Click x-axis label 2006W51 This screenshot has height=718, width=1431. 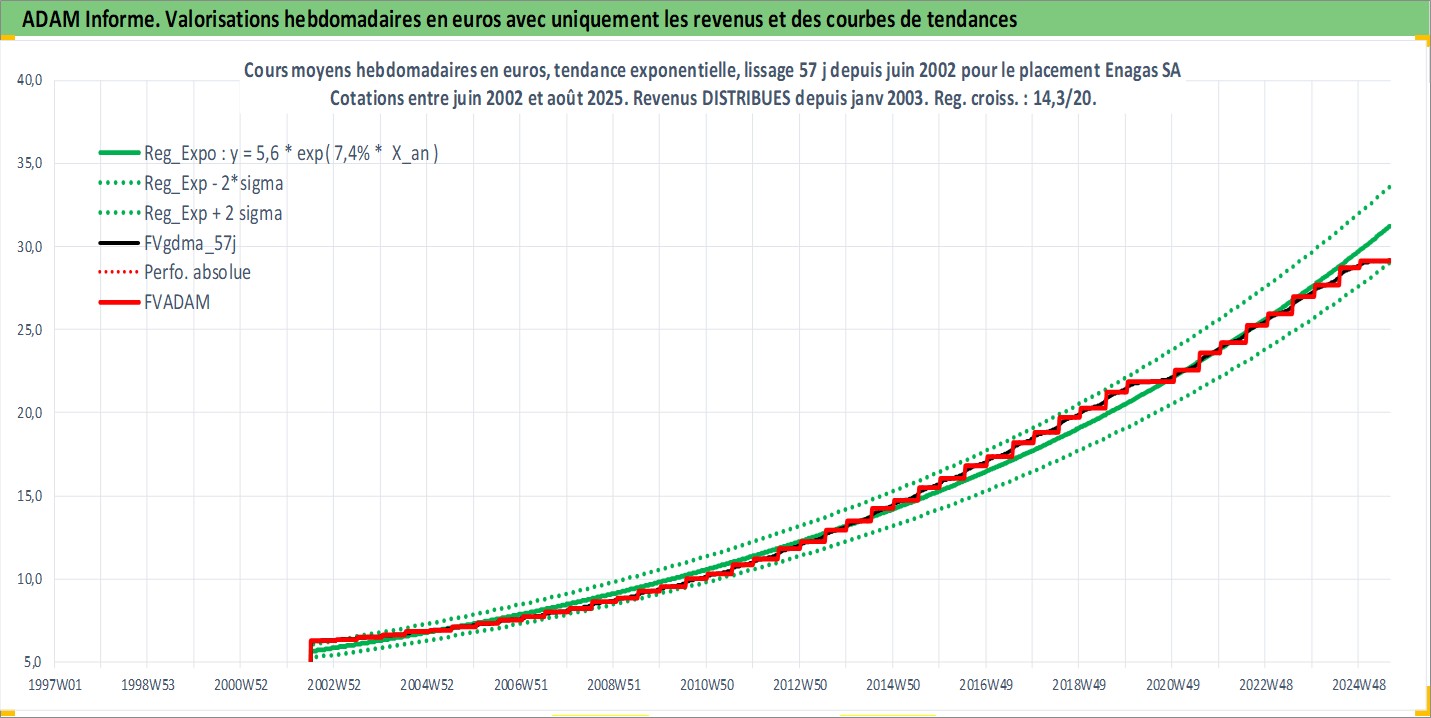(520, 684)
